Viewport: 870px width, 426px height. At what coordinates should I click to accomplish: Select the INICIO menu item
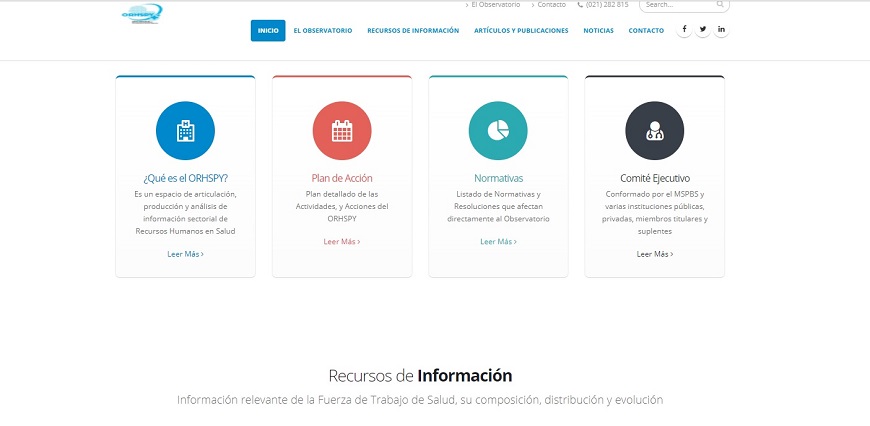(x=268, y=31)
